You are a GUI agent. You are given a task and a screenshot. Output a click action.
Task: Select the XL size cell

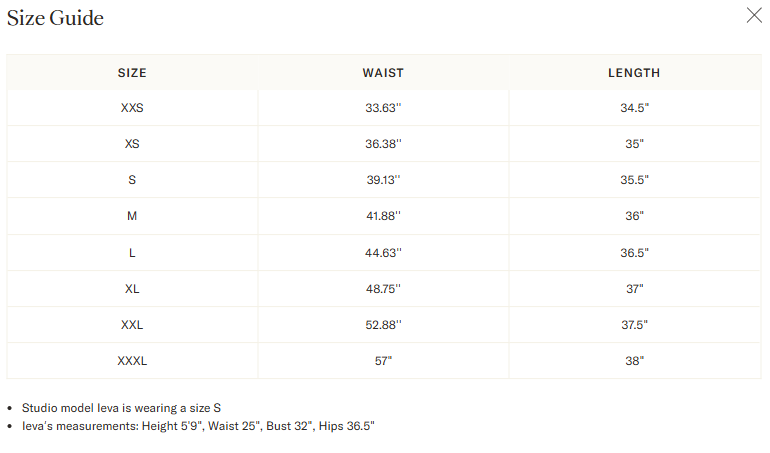[x=132, y=288]
